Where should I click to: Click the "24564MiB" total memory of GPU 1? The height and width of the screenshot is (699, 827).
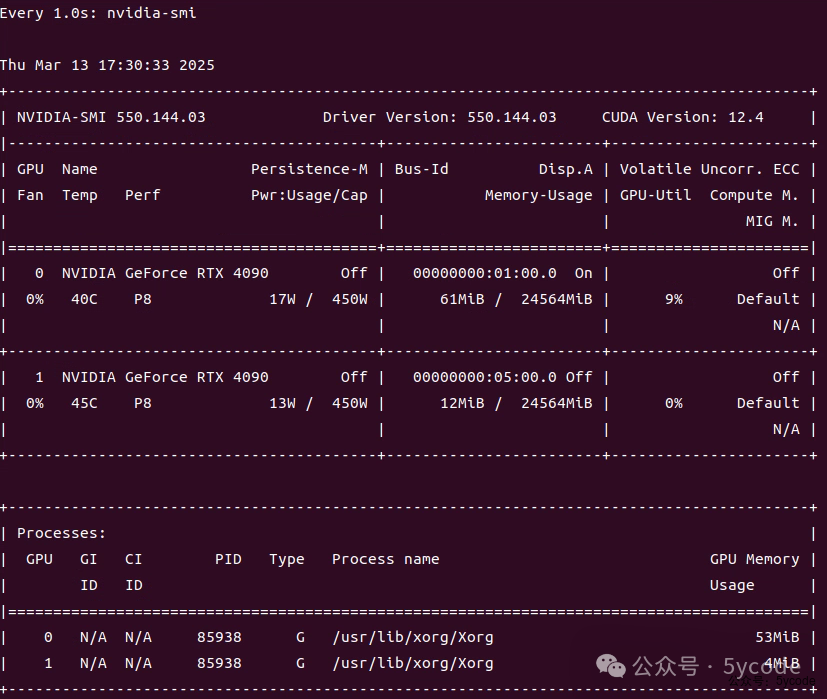(x=556, y=403)
